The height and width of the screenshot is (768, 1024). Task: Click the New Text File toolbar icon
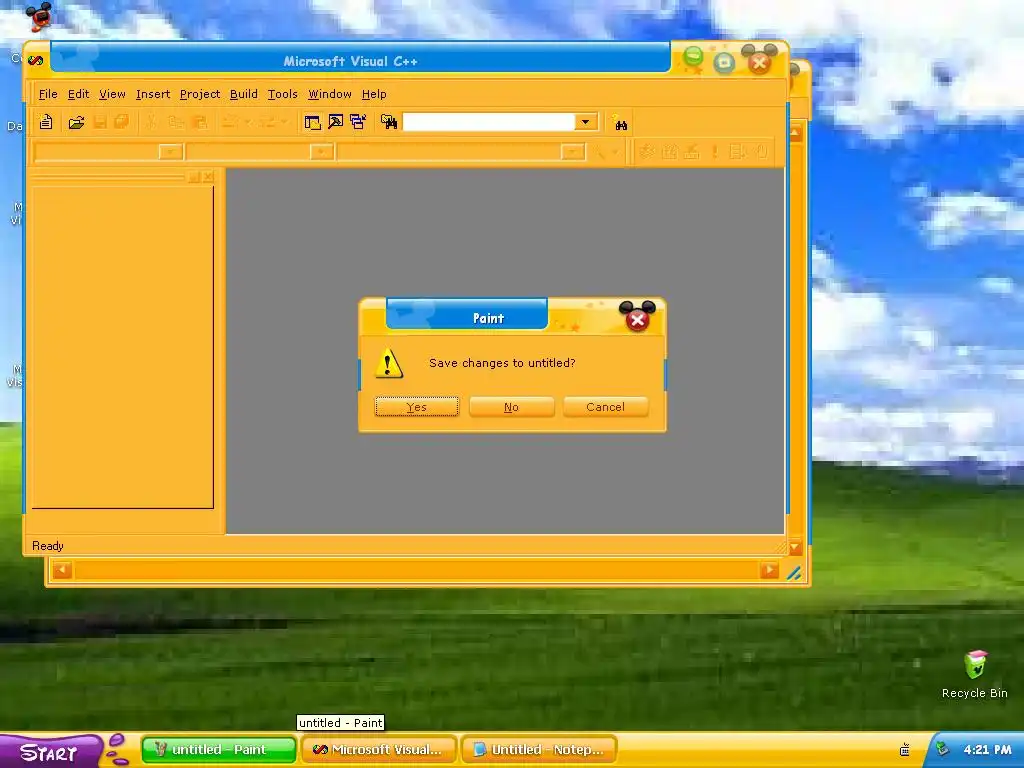(x=46, y=122)
